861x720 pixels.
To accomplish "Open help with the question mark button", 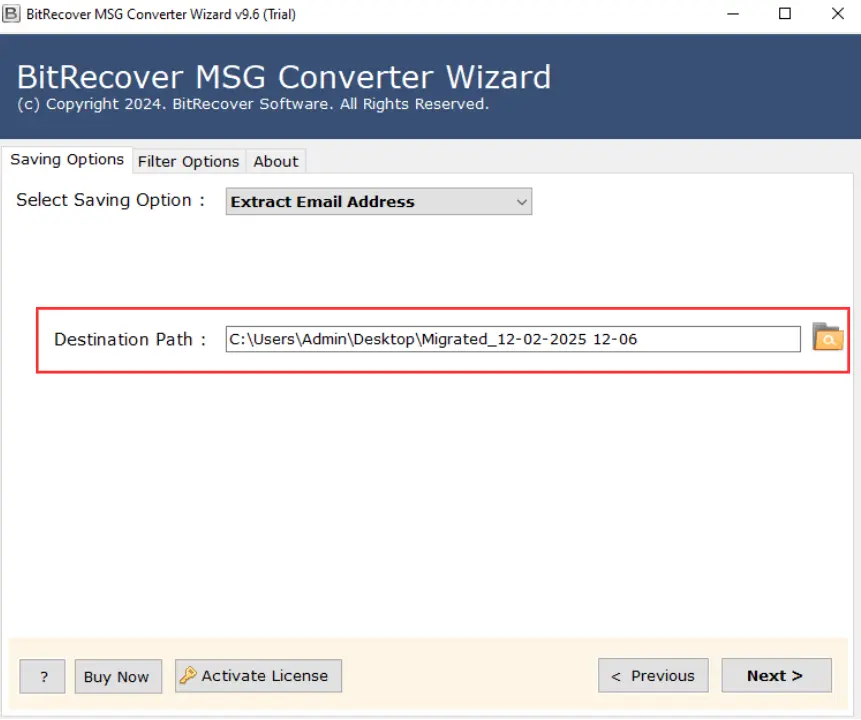I will (42, 677).
